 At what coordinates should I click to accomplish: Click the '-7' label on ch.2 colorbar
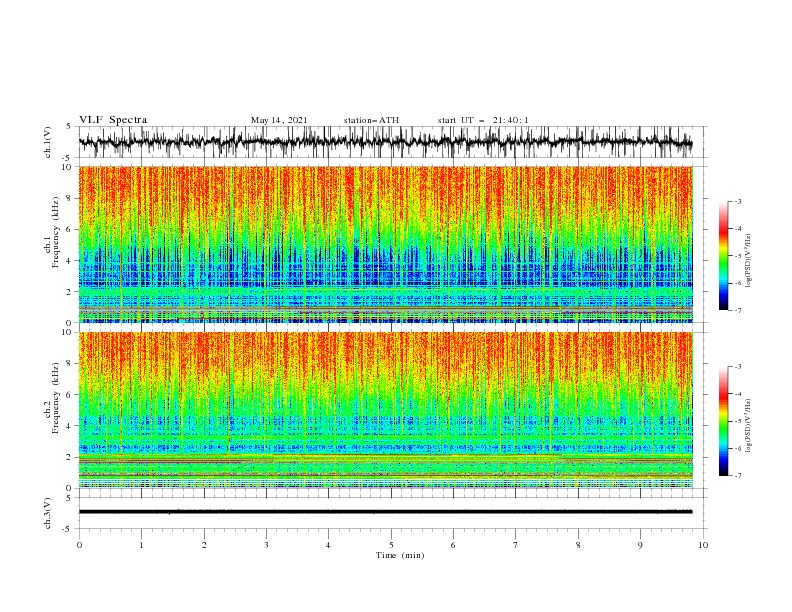click(x=737, y=476)
